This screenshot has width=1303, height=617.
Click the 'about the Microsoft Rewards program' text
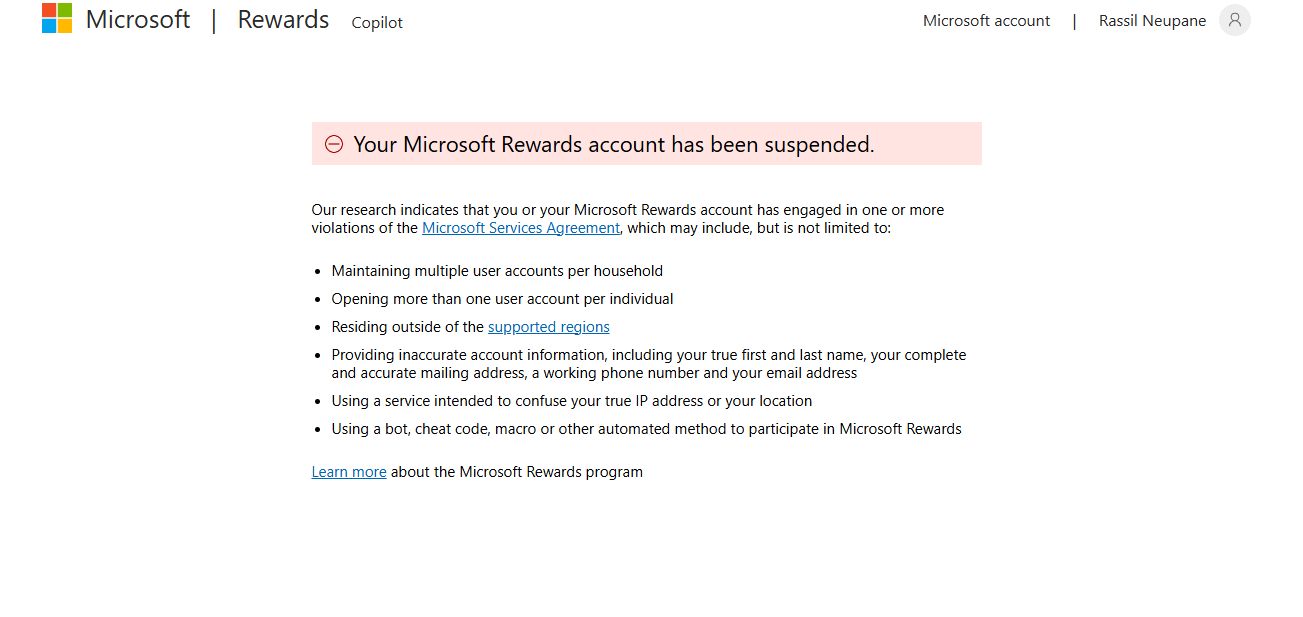tap(516, 472)
